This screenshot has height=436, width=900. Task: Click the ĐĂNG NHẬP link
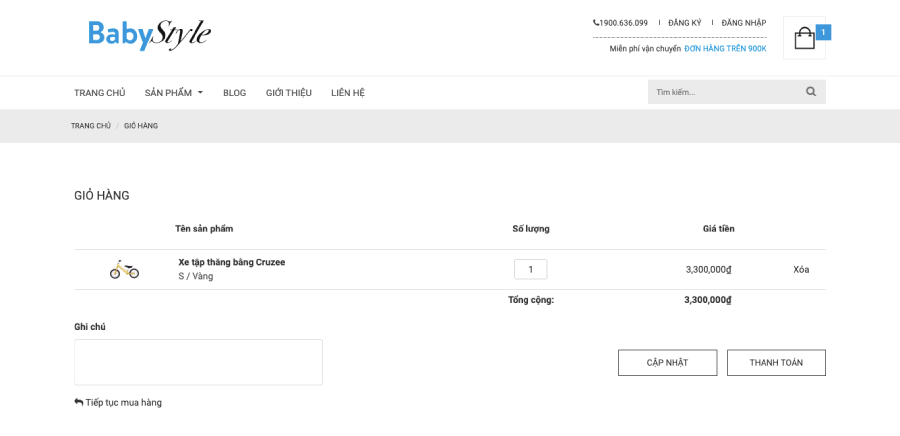click(x=744, y=23)
